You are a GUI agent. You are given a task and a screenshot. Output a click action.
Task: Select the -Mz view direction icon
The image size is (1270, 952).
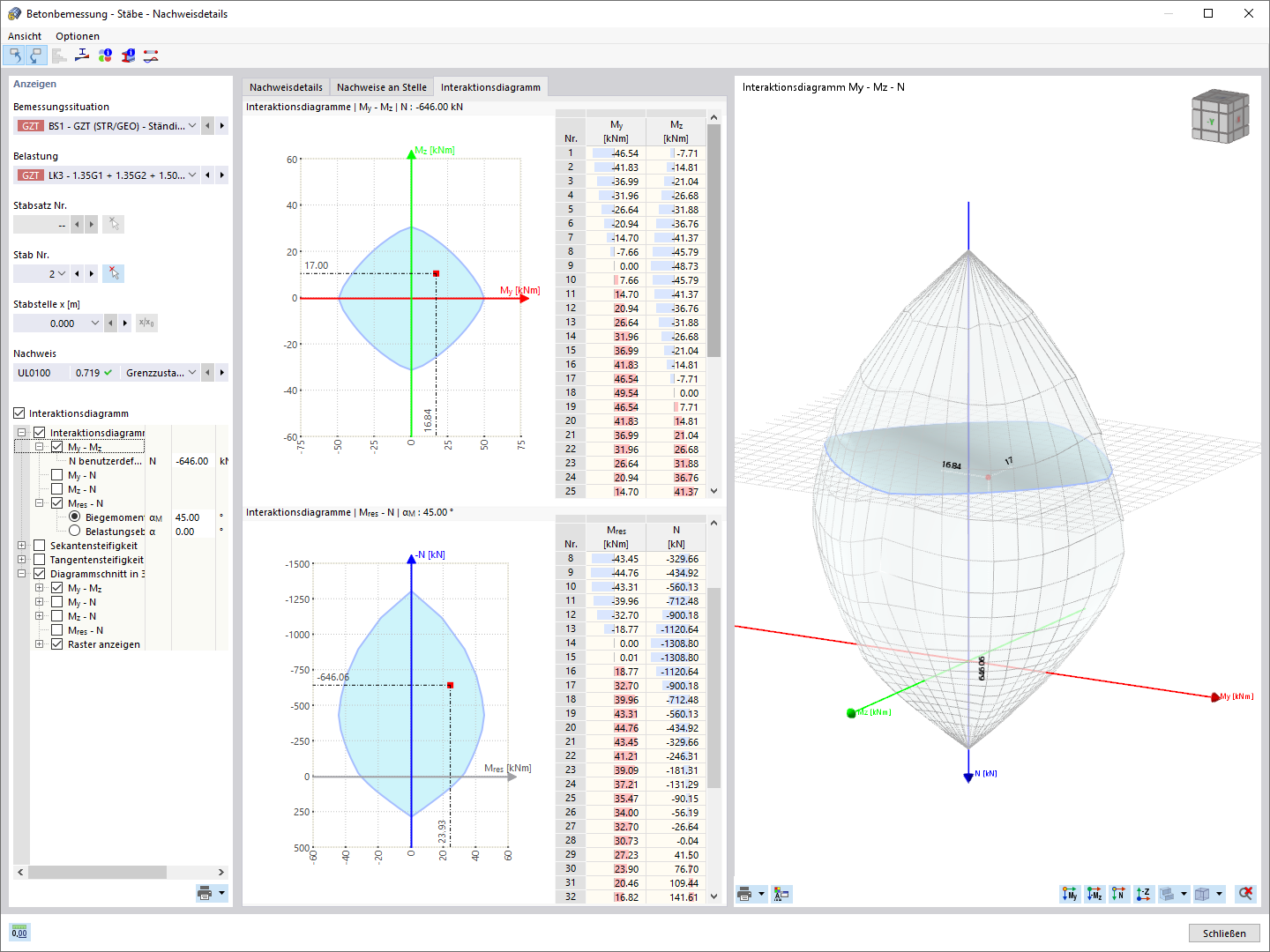tap(1094, 894)
